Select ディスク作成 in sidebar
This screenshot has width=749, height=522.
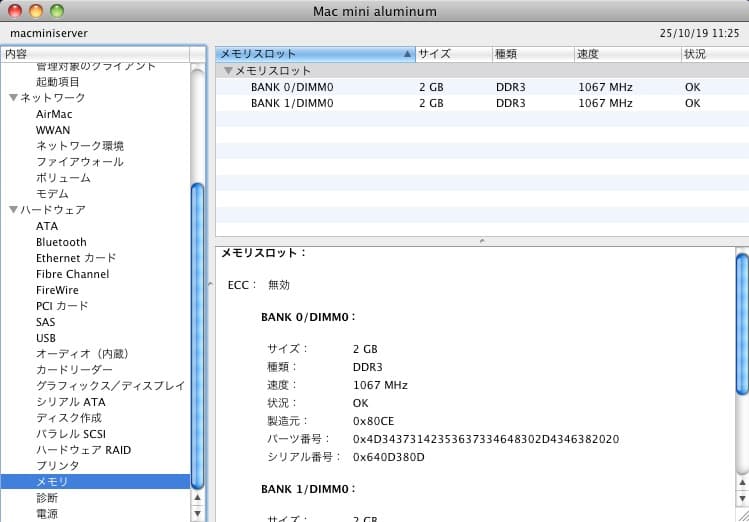point(69,418)
